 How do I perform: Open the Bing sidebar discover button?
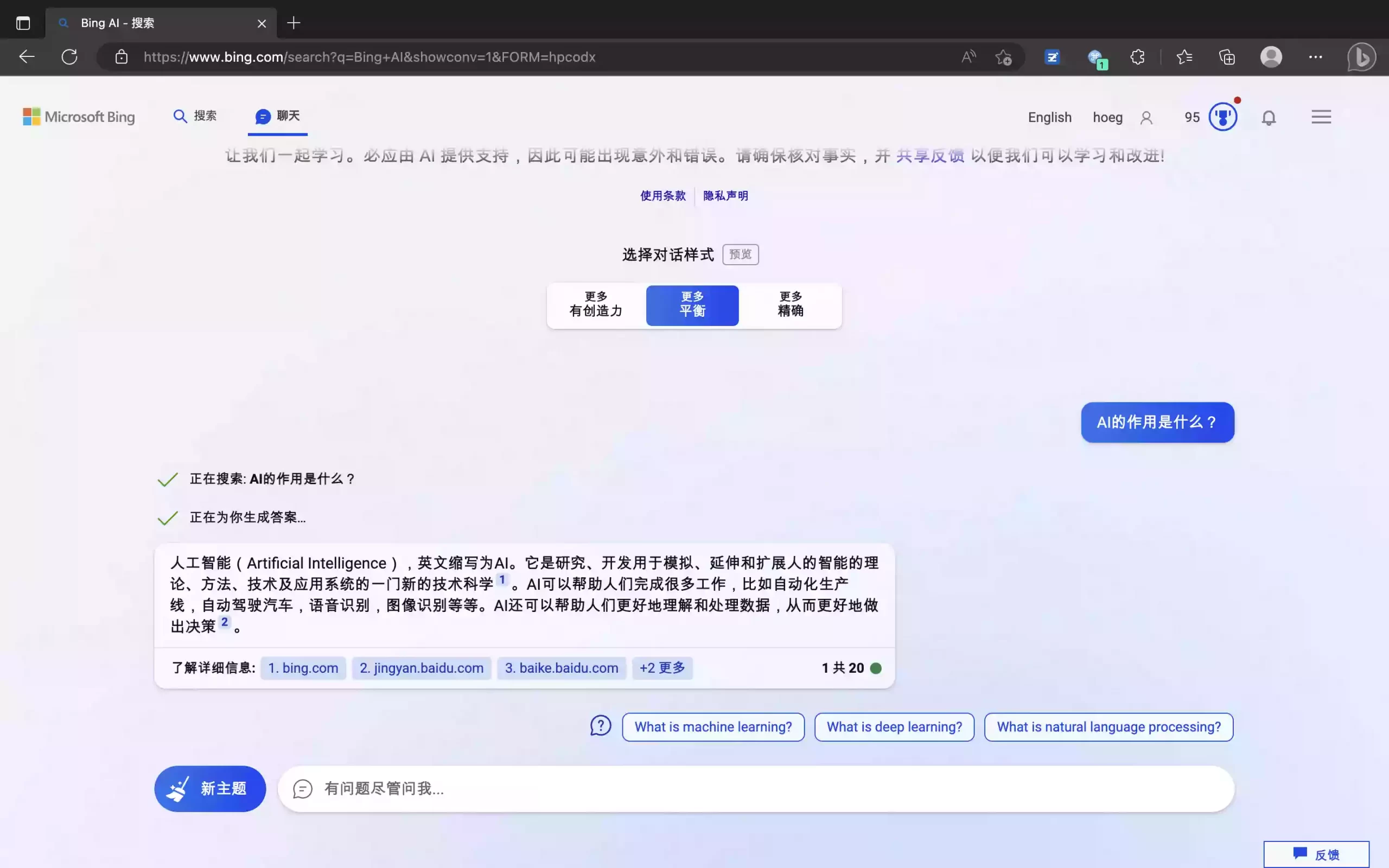tap(1361, 57)
